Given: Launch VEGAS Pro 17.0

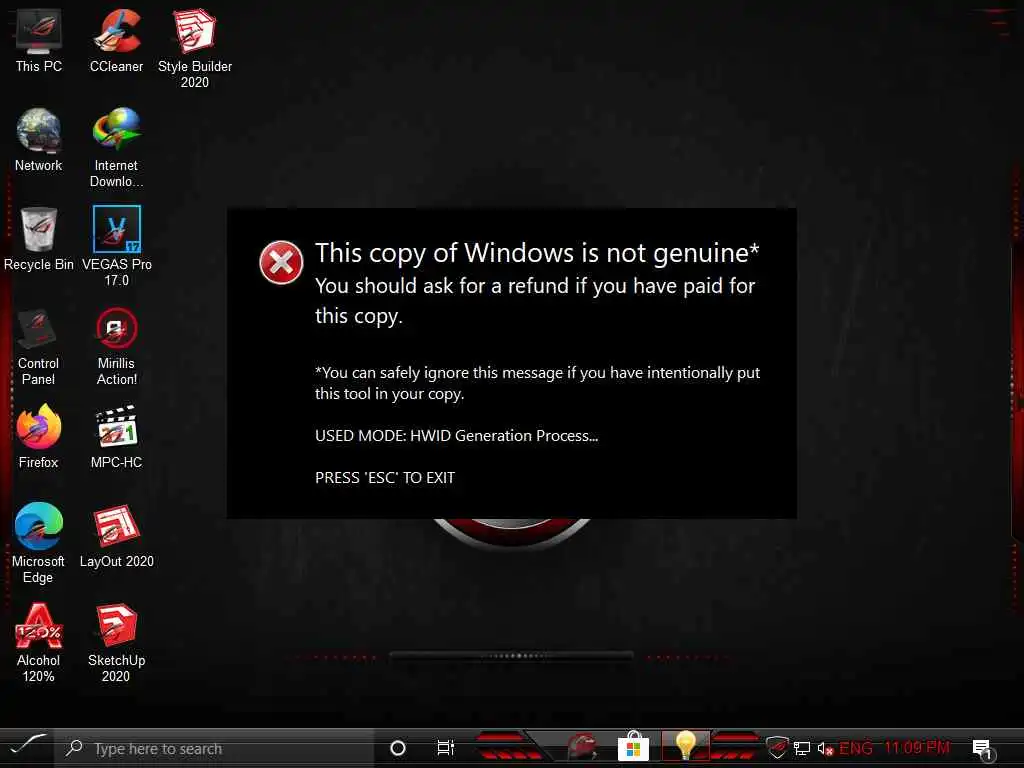Looking at the screenshot, I should click(x=116, y=246).
